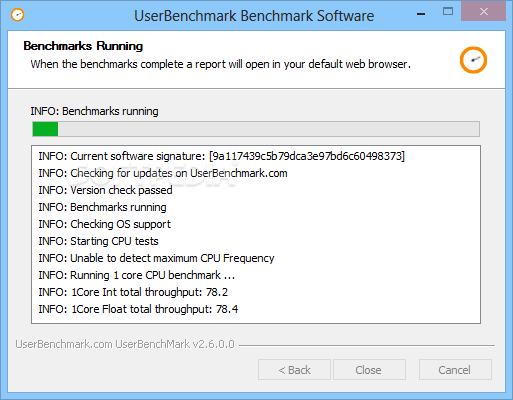Screen dimensions: 513x400
Task: Click the 'Version check passed' log line
Action: tap(105, 190)
